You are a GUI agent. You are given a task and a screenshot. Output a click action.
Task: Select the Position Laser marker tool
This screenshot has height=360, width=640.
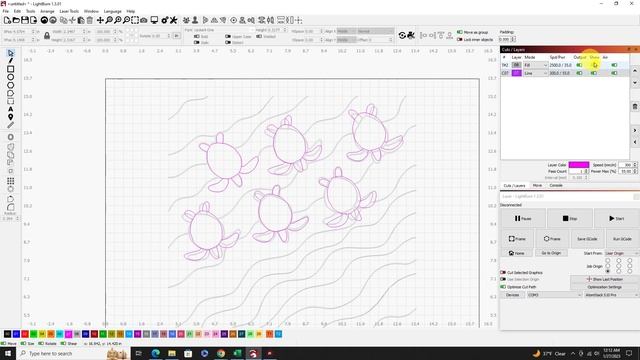(x=11, y=117)
